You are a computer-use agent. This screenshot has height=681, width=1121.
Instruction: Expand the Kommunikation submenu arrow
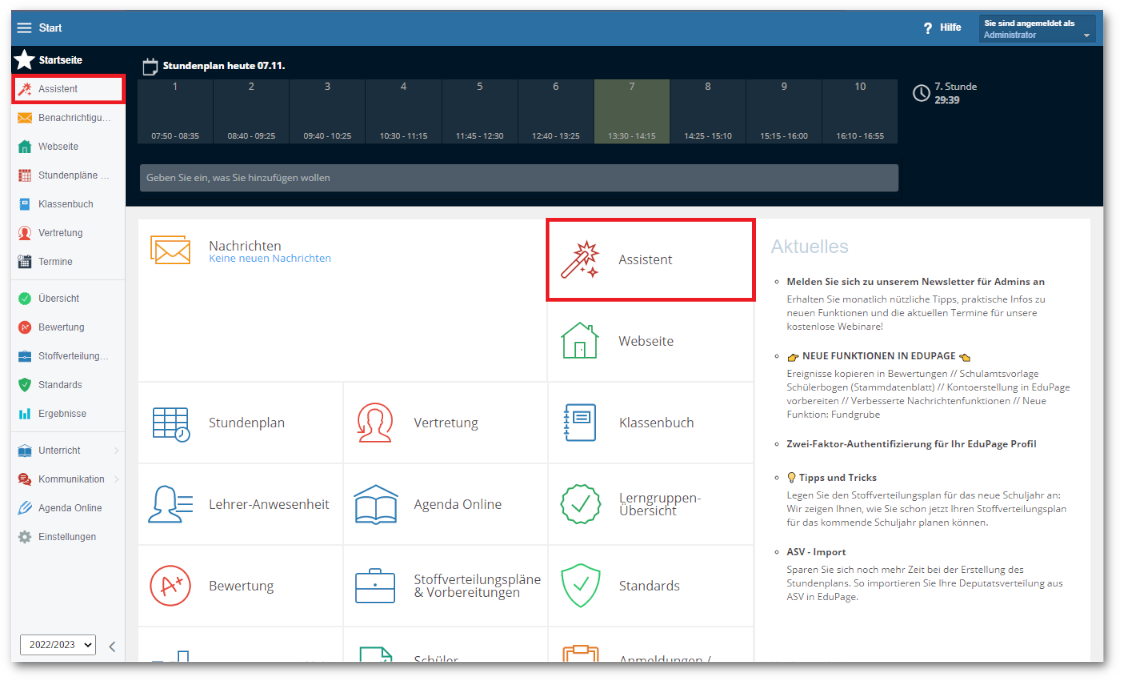click(x=117, y=479)
